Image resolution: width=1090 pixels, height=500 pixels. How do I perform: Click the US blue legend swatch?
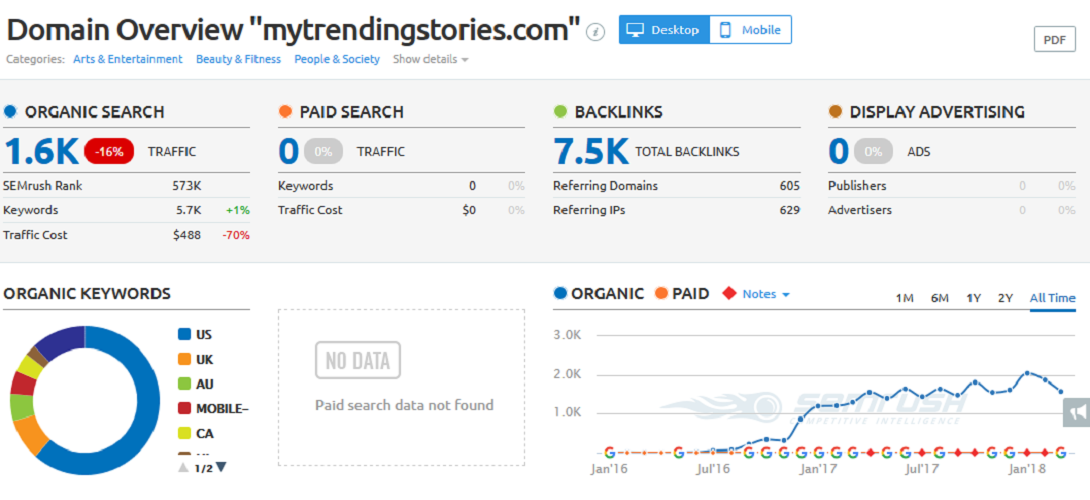click(x=184, y=334)
